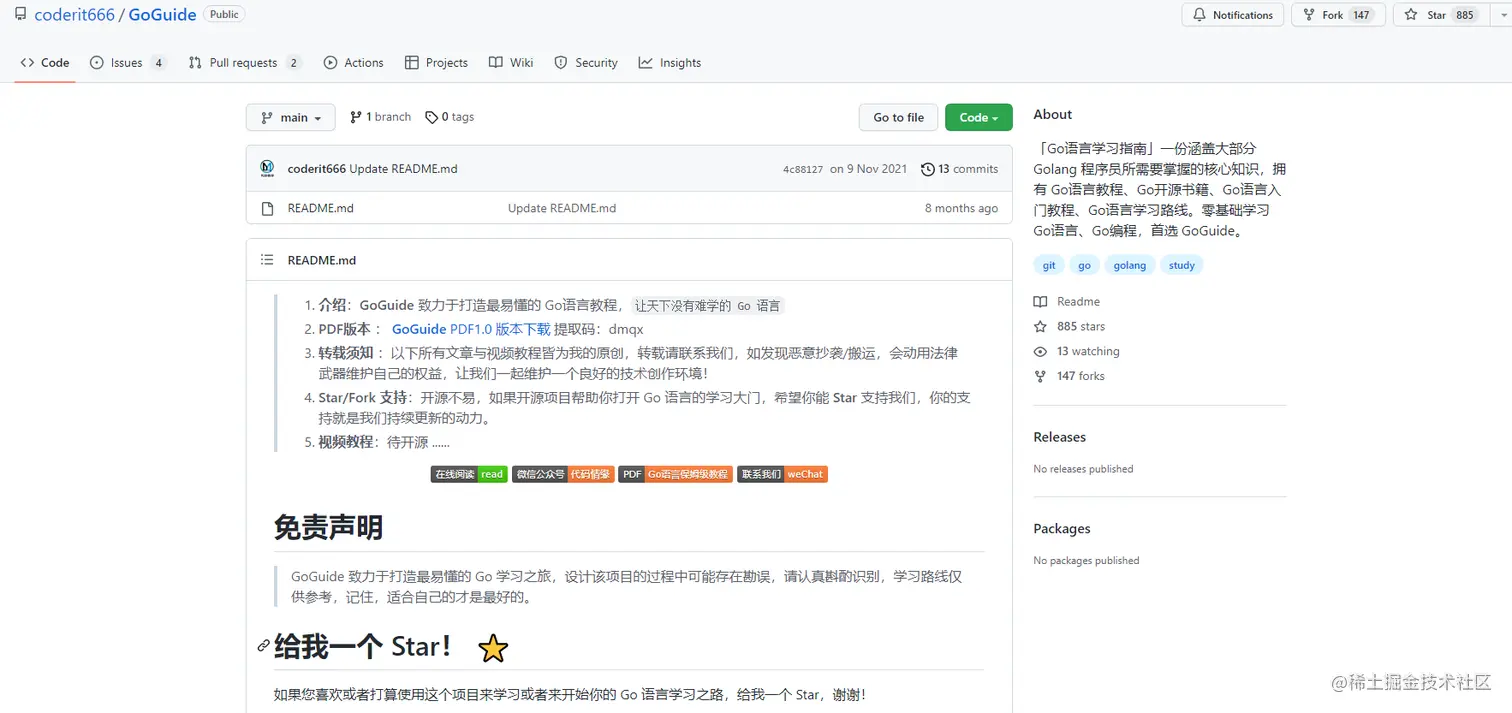Click the star emoji in heading

tap(493, 648)
